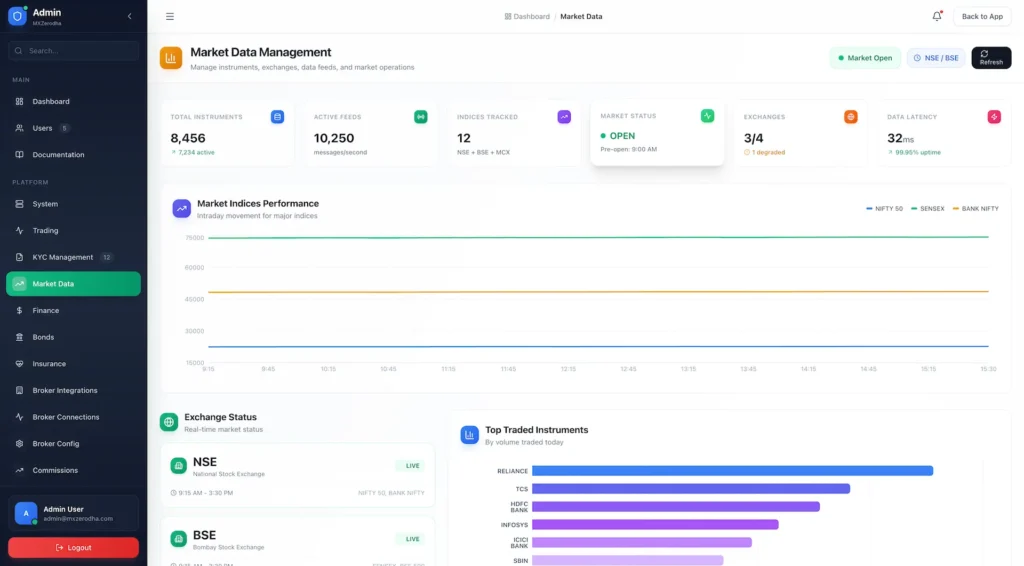The height and width of the screenshot is (566, 1024).
Task: Click the Insurance heart-shield icon
Action: coord(19,364)
